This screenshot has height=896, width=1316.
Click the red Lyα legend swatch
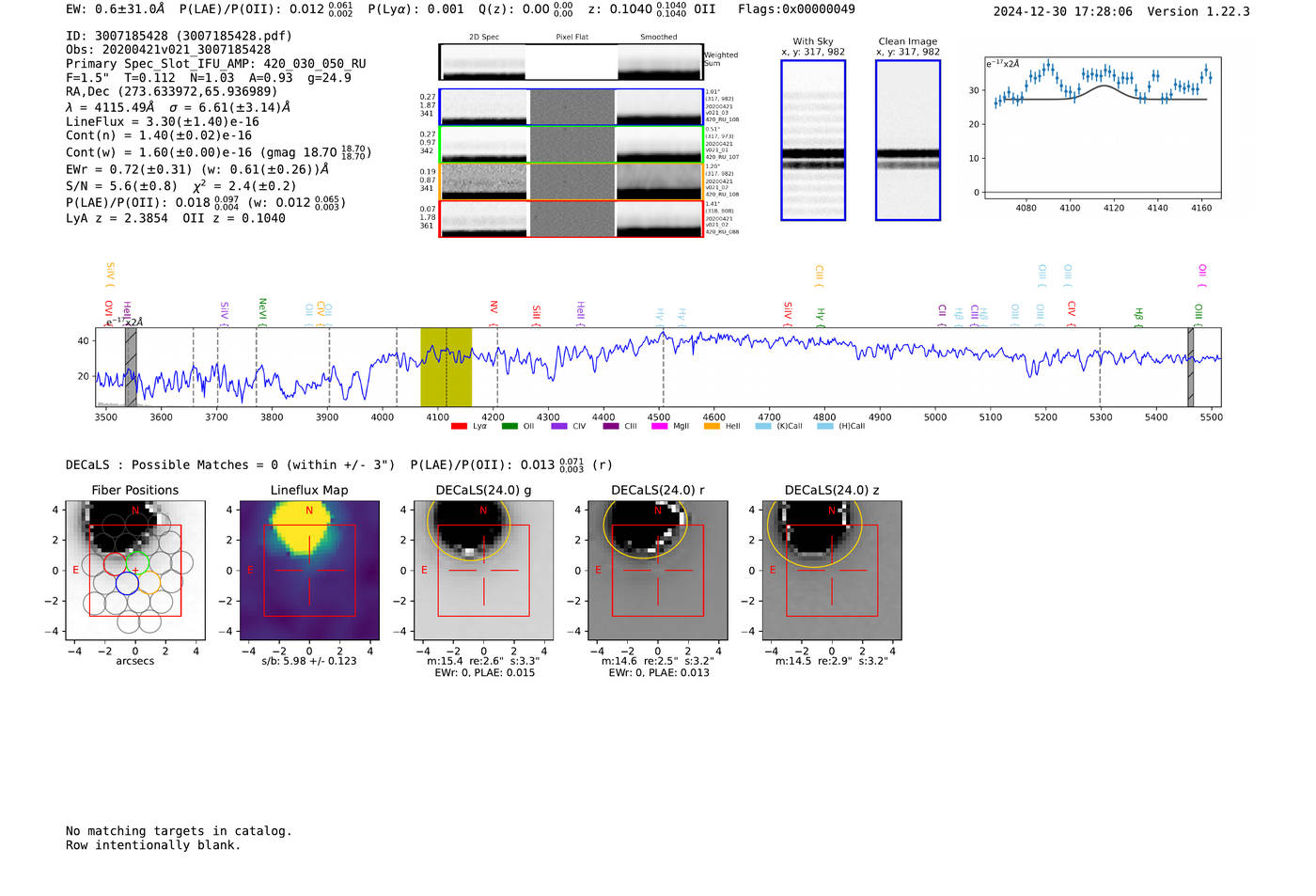tap(459, 426)
